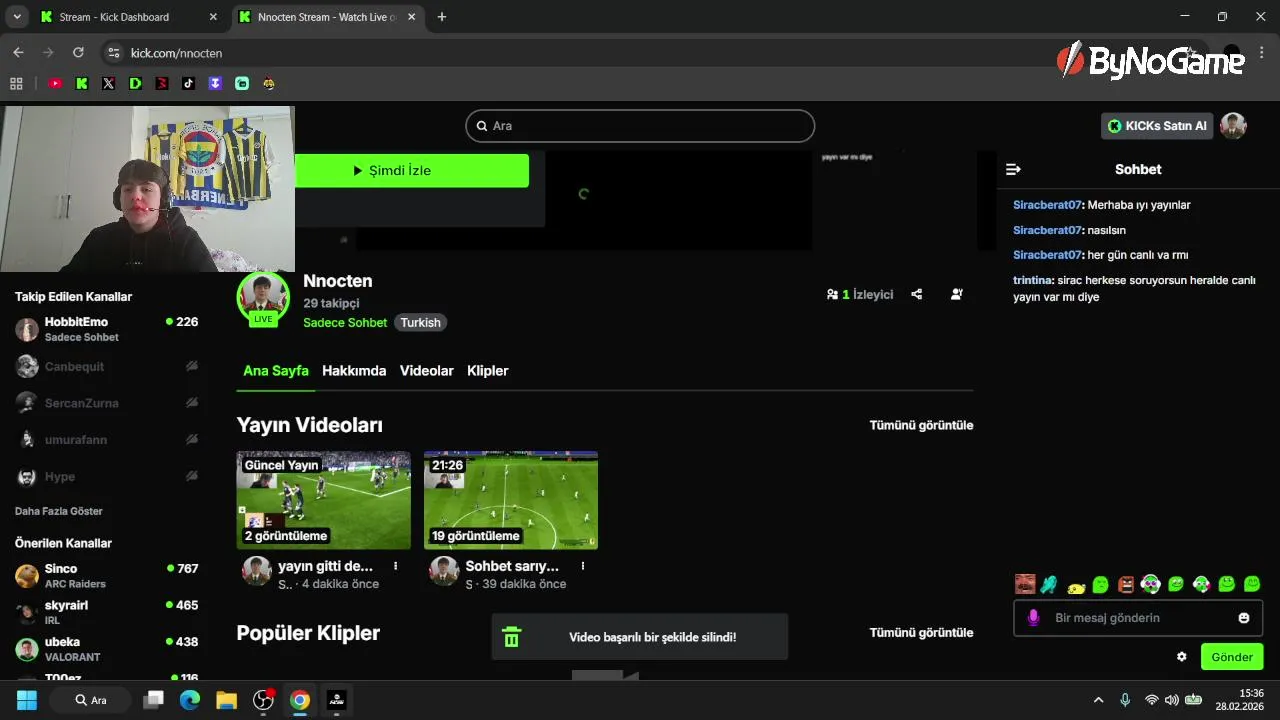Open the purple download-arrow bookmark
This screenshot has width=1280, height=720.
[x=215, y=84]
